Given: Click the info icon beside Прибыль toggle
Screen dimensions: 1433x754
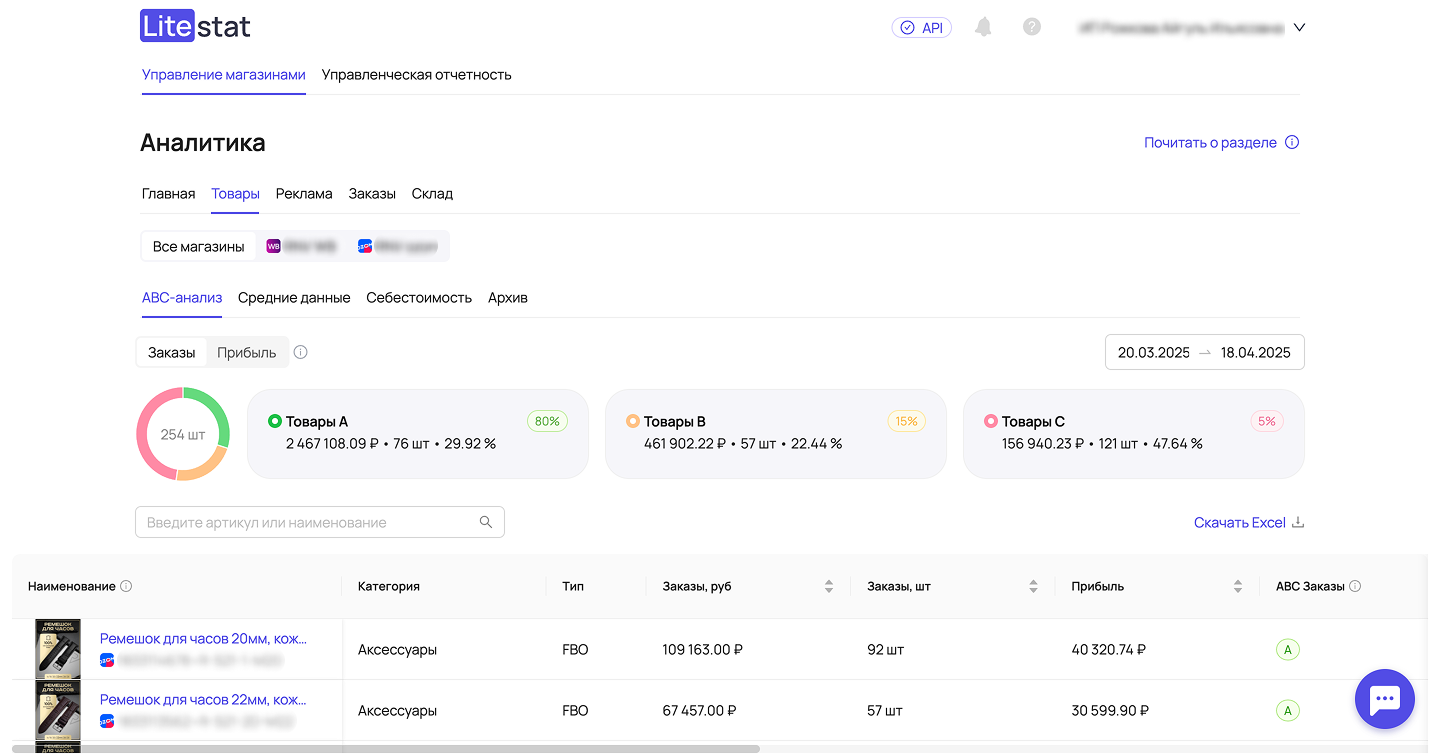Looking at the screenshot, I should coord(301,352).
